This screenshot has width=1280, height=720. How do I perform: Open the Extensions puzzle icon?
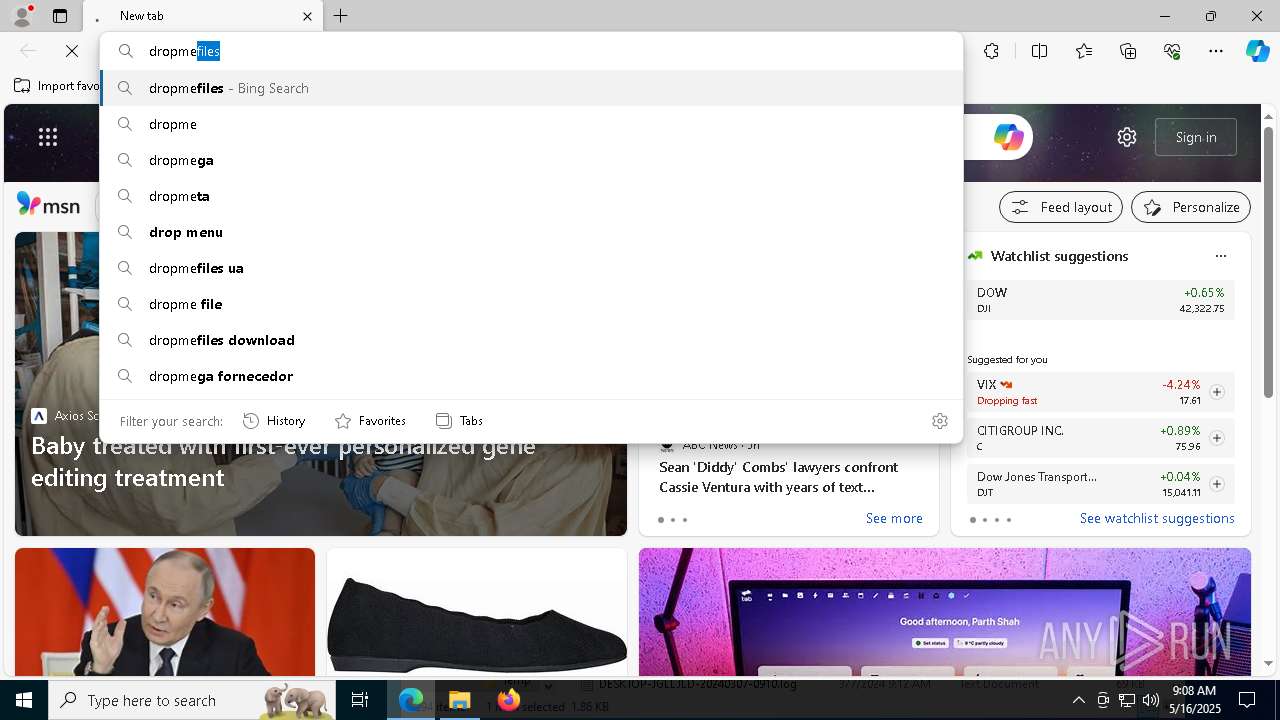pyautogui.click(x=991, y=51)
